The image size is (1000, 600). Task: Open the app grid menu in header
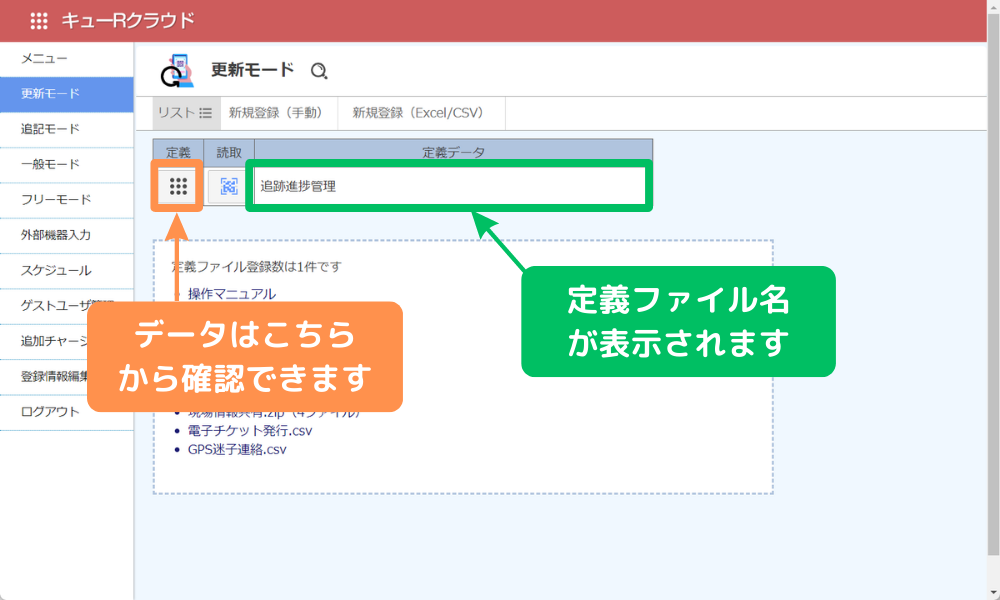click(x=39, y=21)
